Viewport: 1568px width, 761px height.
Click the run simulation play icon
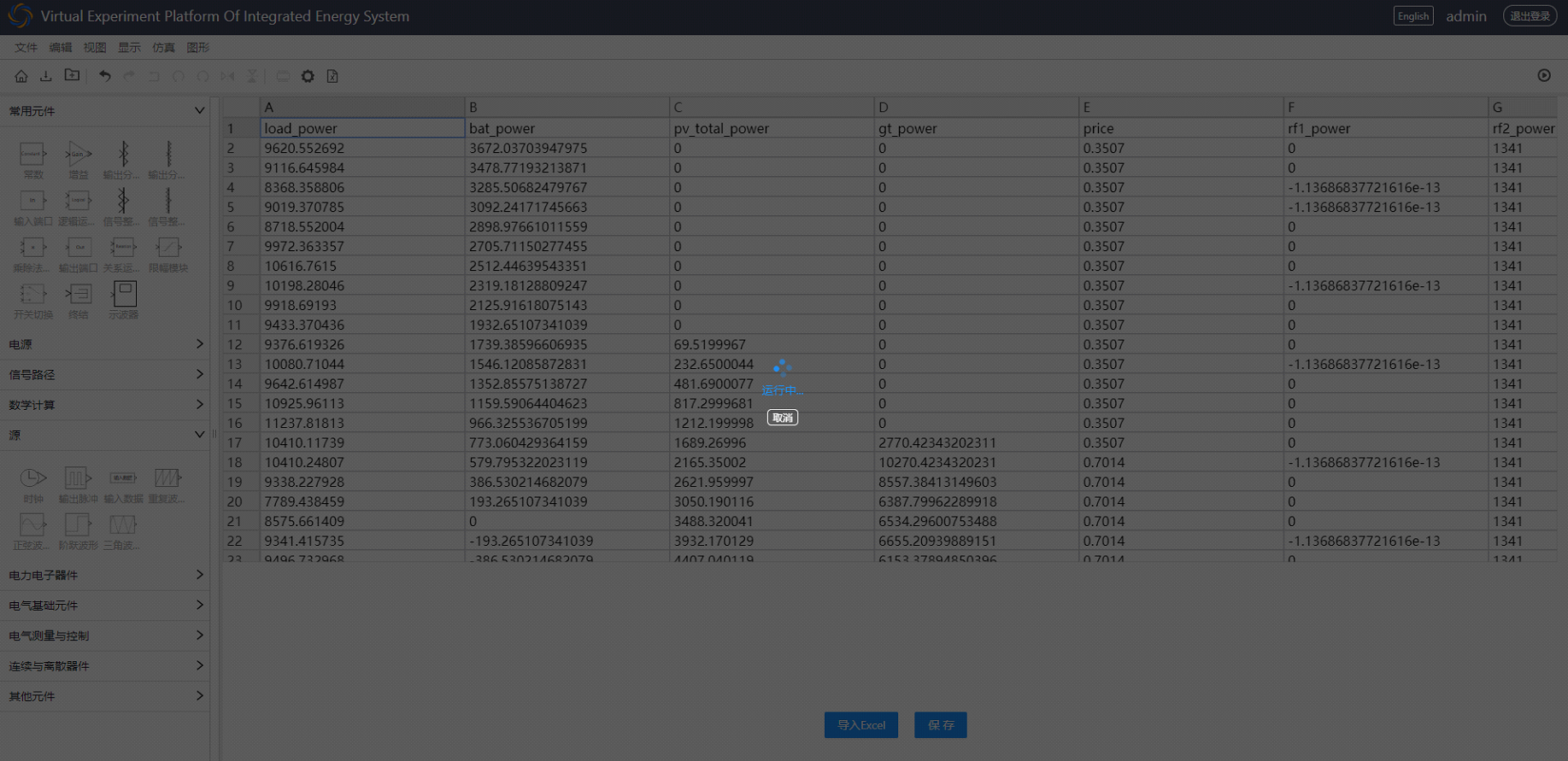(x=1544, y=75)
